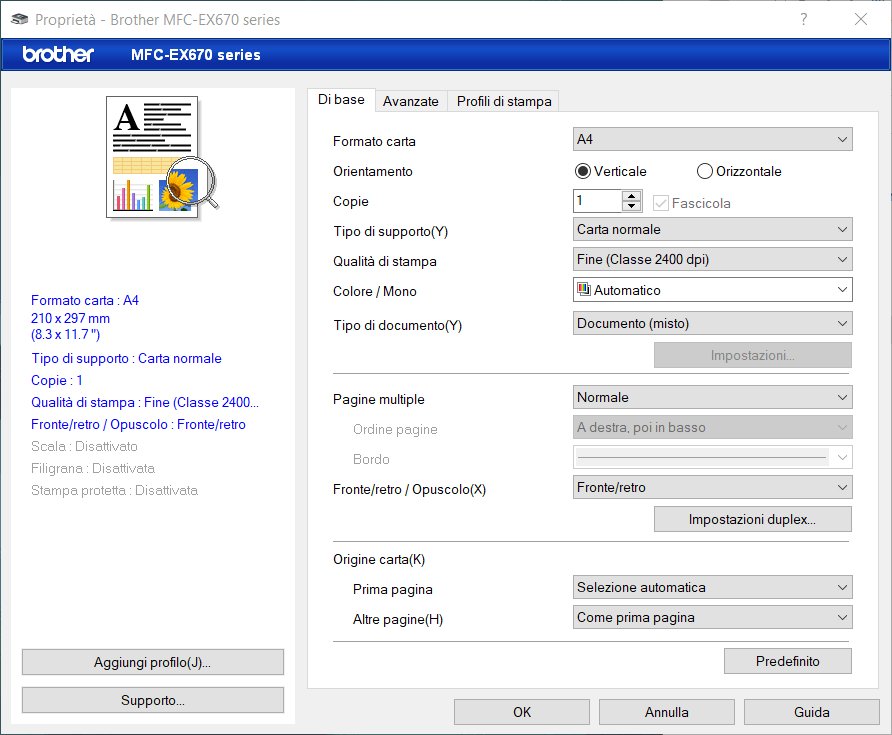Increase copies with the up arrow
892x735 pixels.
point(631,196)
